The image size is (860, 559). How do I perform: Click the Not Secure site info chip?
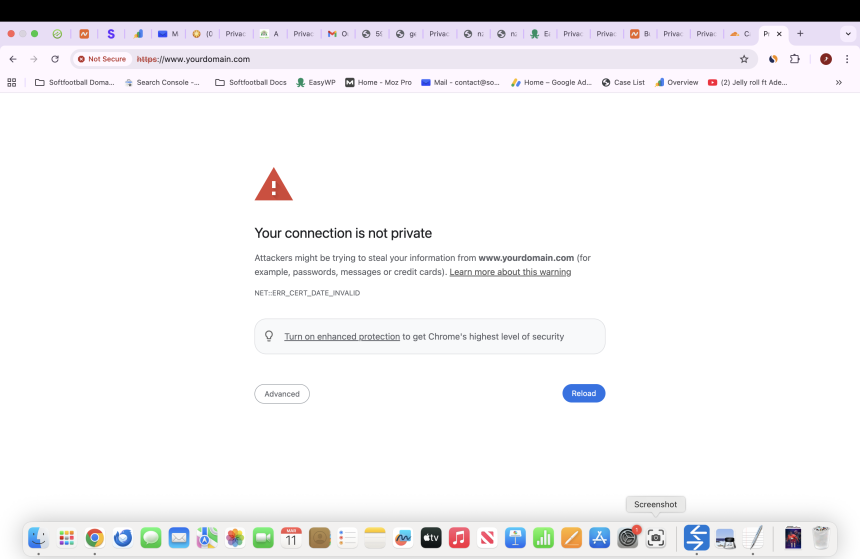coord(102,59)
